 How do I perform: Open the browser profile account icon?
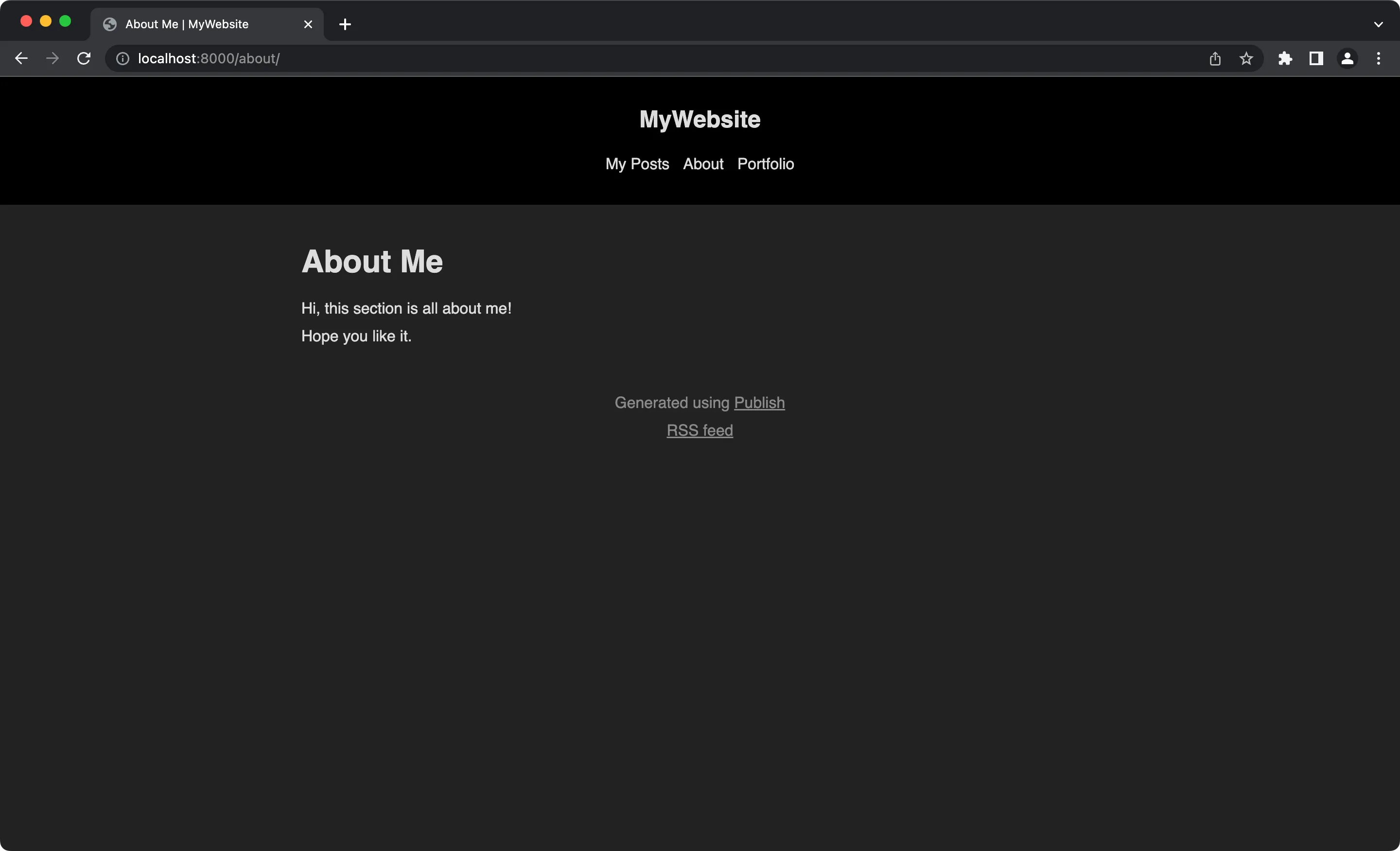coord(1347,58)
